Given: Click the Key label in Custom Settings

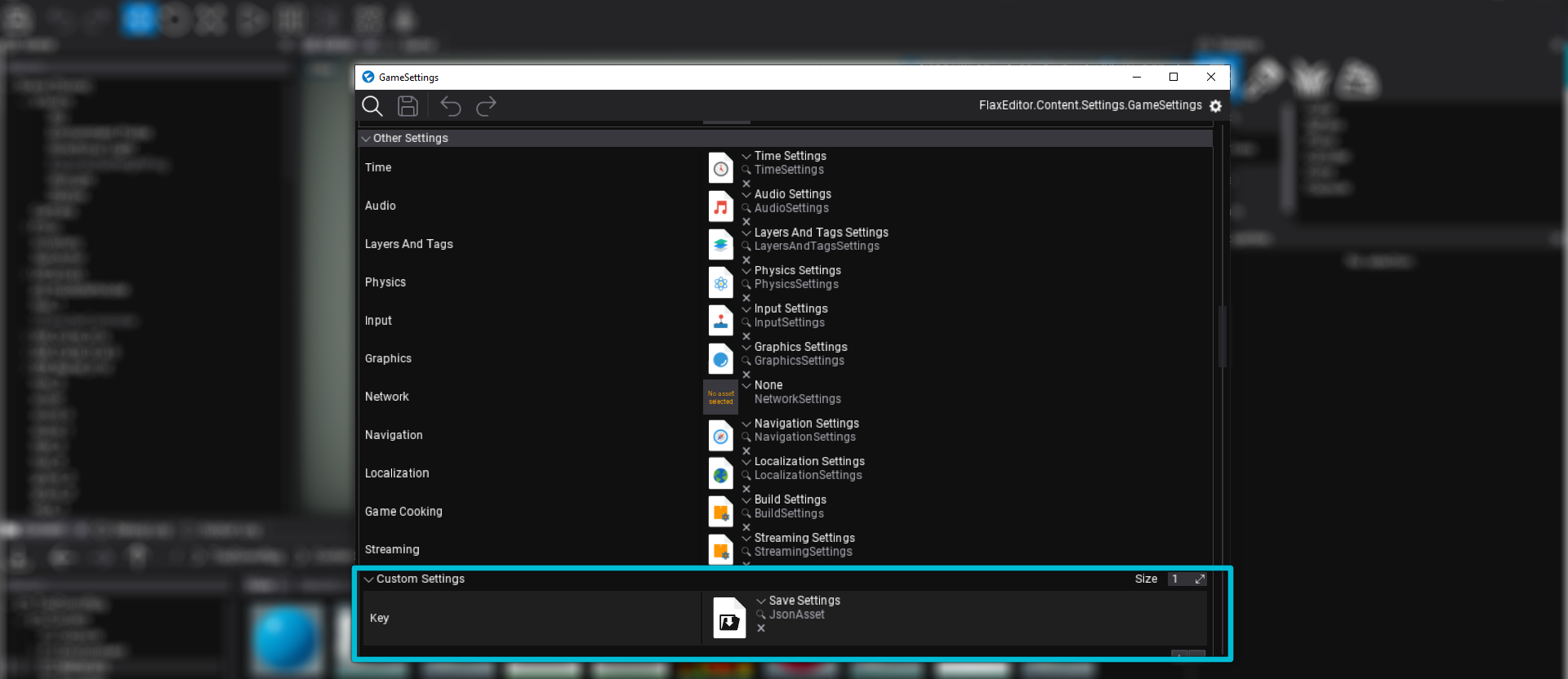Looking at the screenshot, I should click(380, 619).
